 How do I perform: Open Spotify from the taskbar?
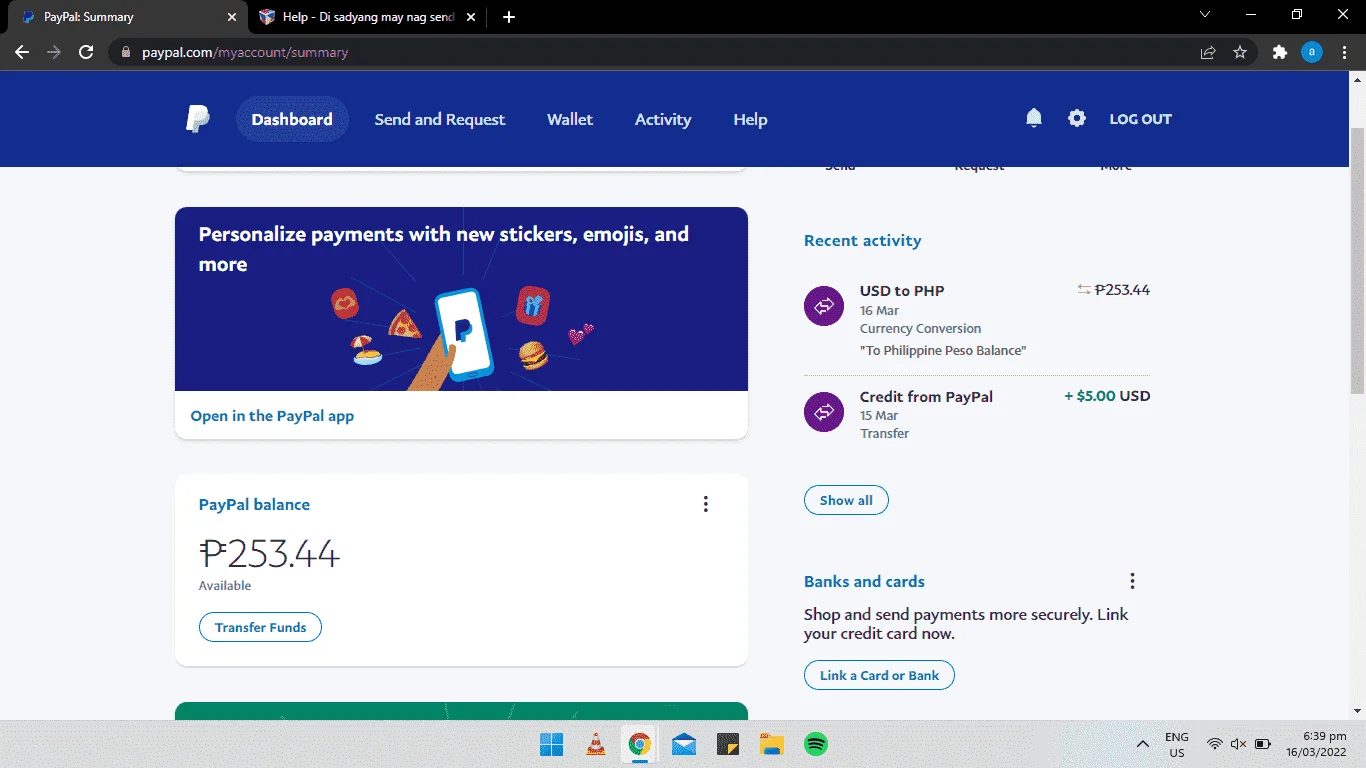click(x=816, y=744)
